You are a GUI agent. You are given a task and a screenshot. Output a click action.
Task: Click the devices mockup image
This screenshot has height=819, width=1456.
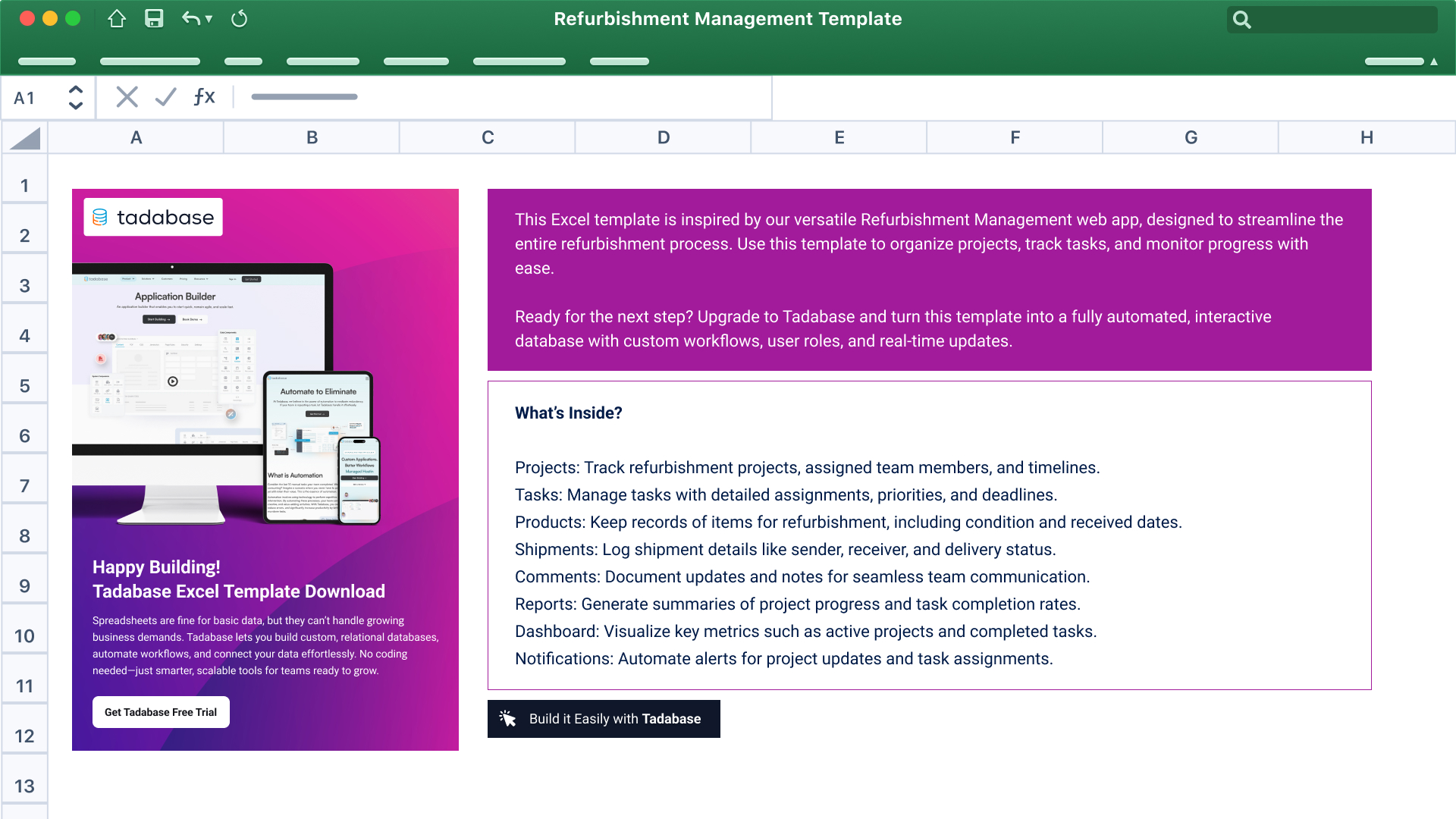coord(226,394)
